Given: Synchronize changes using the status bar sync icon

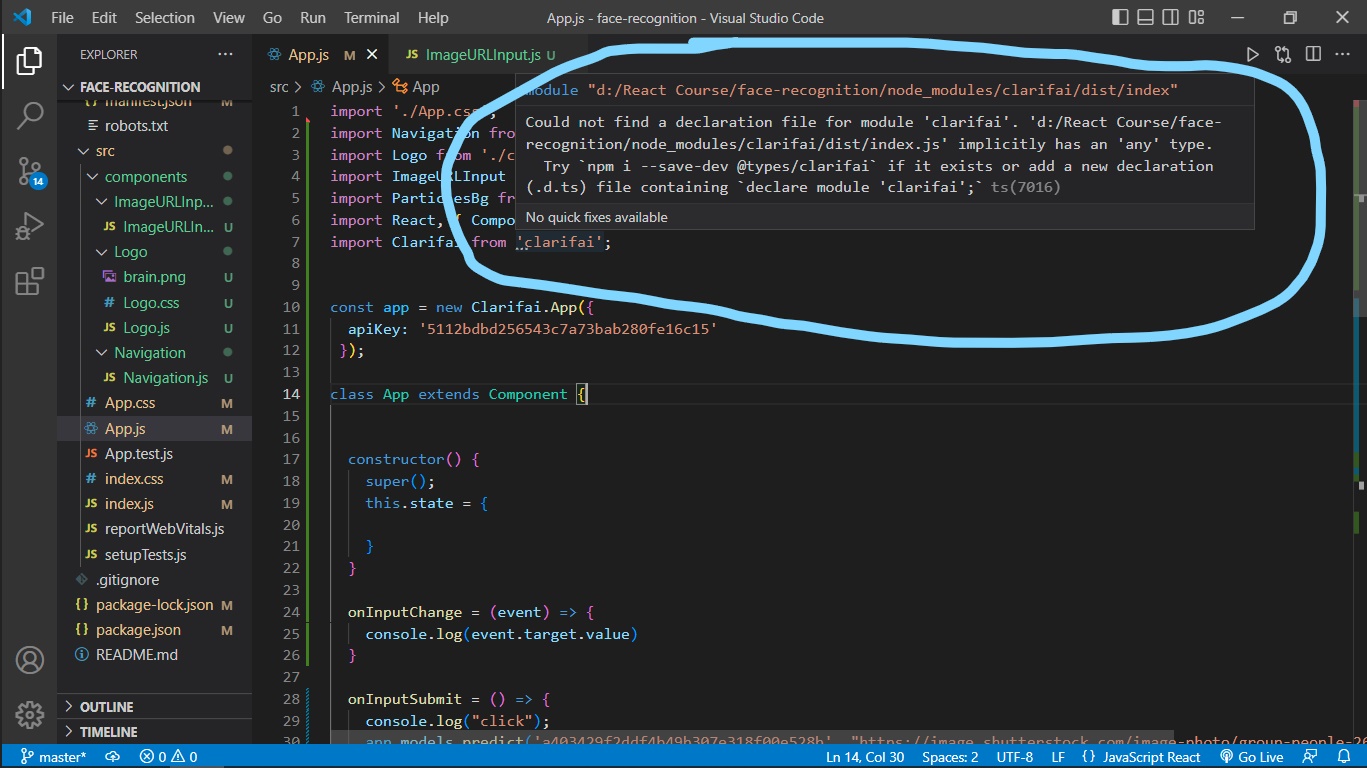Looking at the screenshot, I should tap(112, 757).
